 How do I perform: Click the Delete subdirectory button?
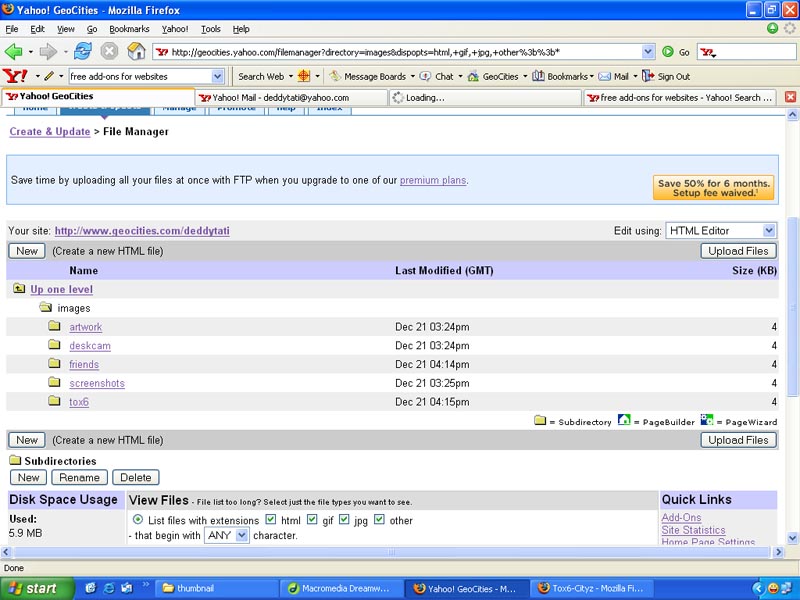[x=136, y=478]
